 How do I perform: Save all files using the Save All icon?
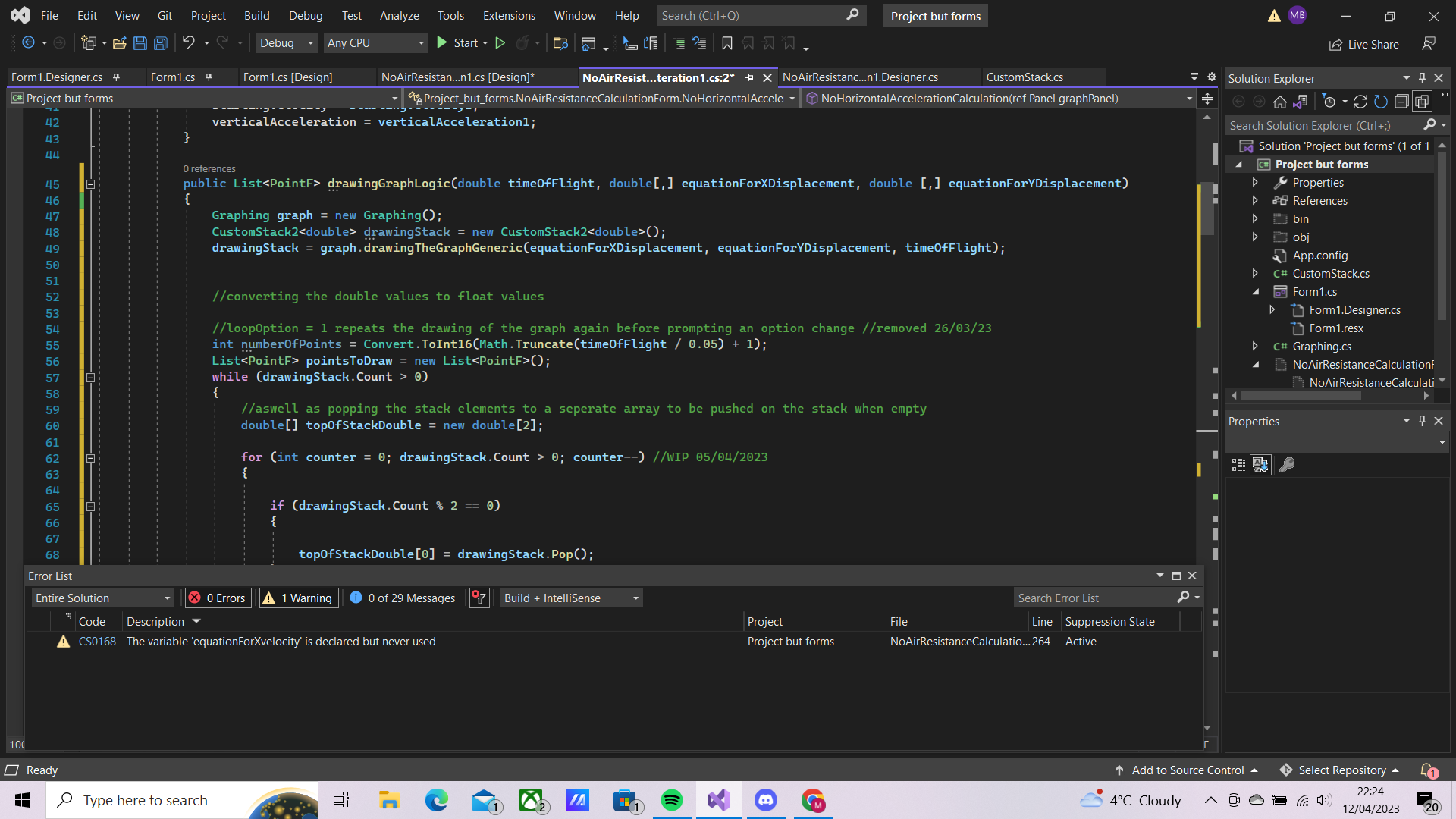(160, 43)
